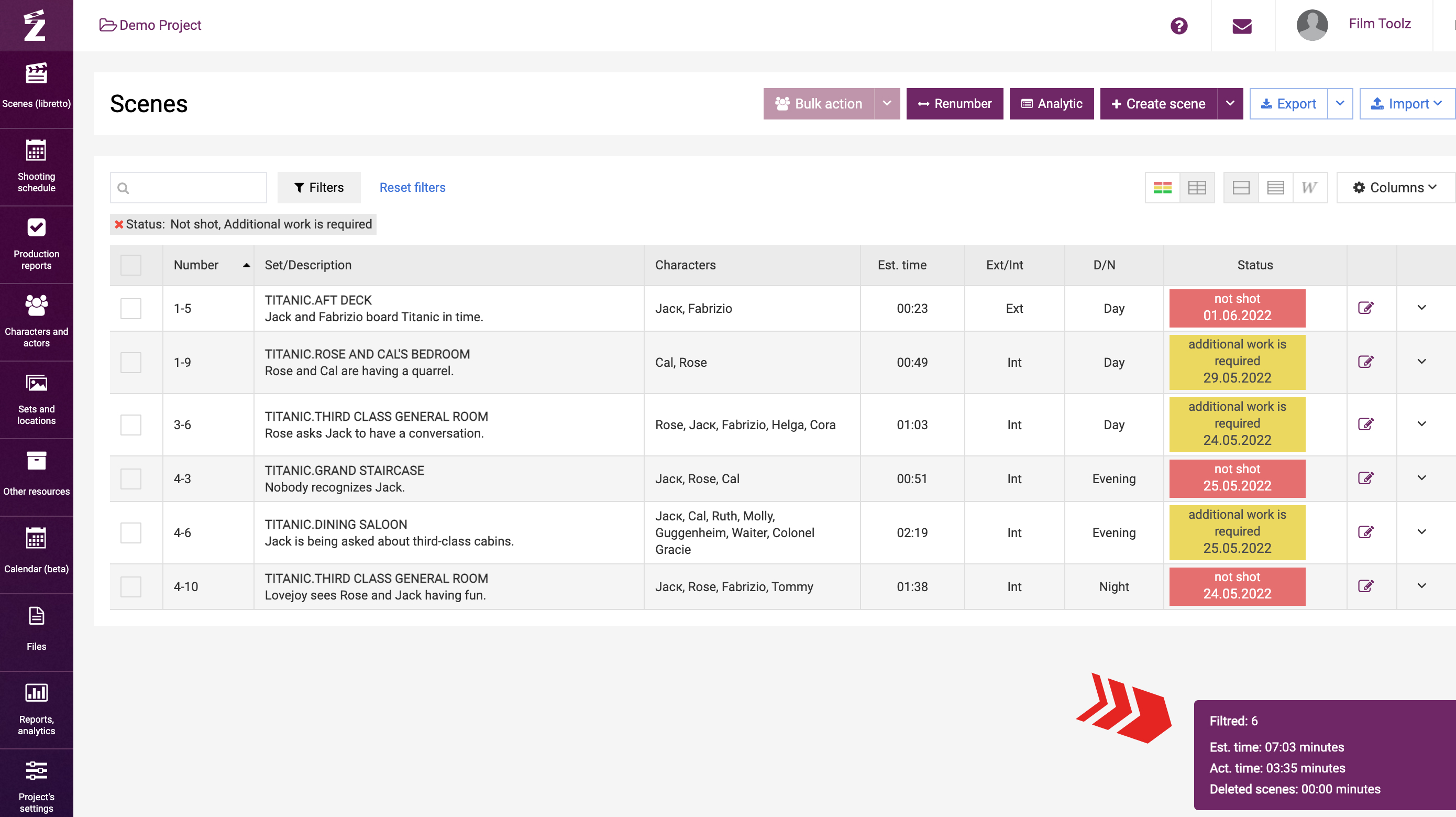Click the Status column header
This screenshot has height=817, width=1456.
click(x=1255, y=265)
